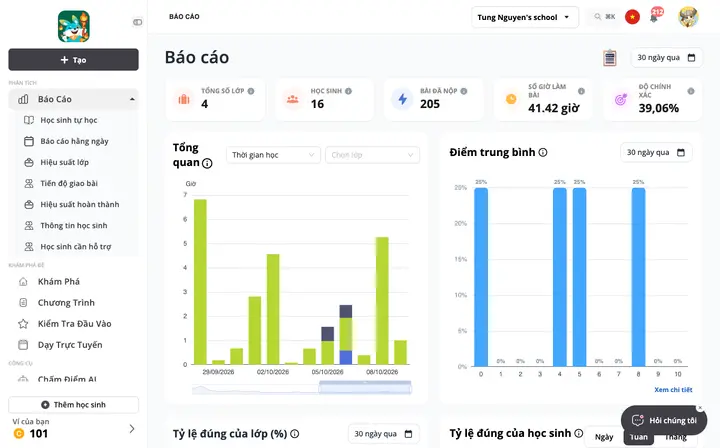This screenshot has width=720, height=448.
Task: Click info icon beside Điểm trung bình
Action: point(543,152)
